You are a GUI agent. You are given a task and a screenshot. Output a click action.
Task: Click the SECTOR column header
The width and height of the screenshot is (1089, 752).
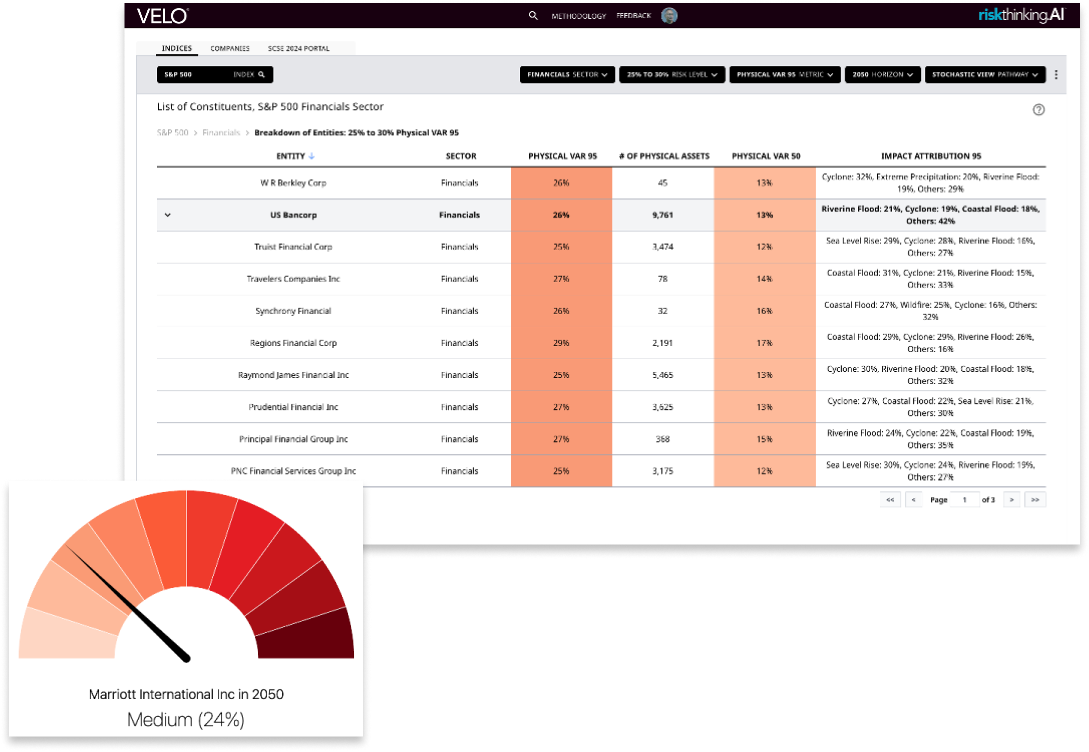pos(461,156)
